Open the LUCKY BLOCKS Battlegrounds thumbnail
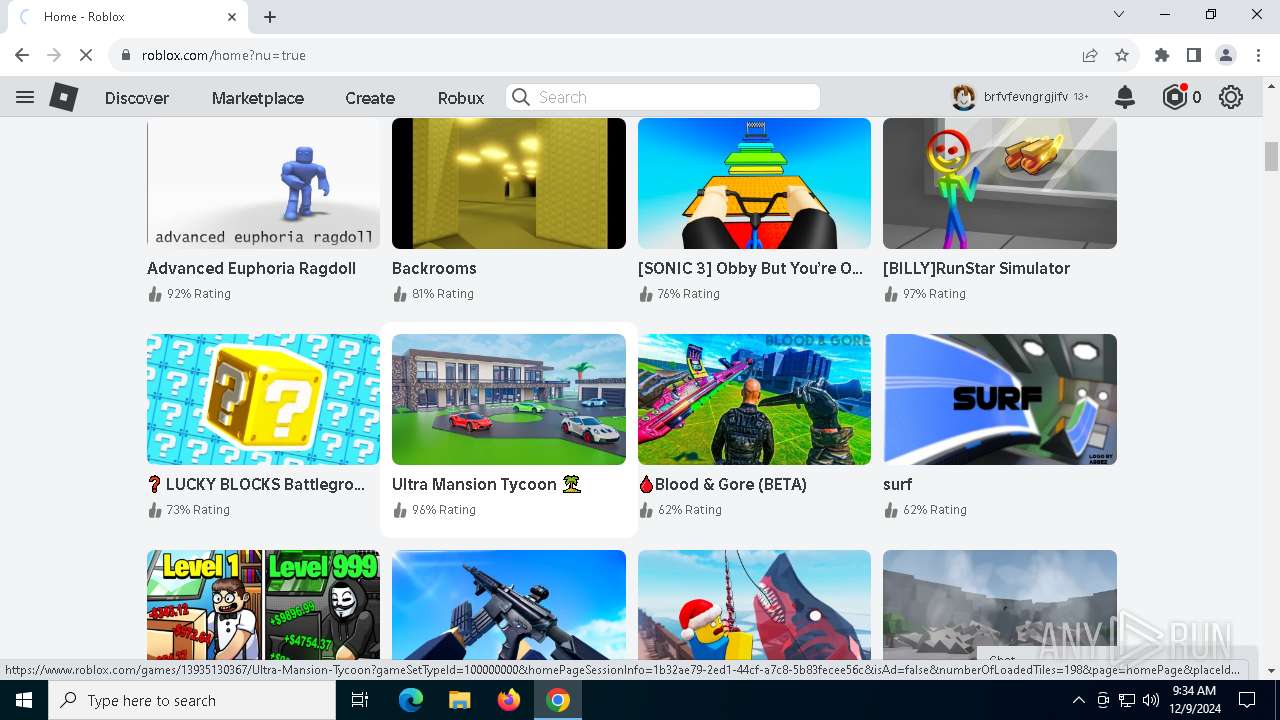 [x=263, y=399]
